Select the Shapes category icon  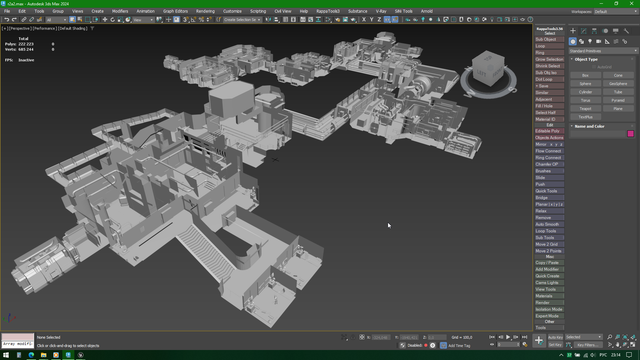581,41
